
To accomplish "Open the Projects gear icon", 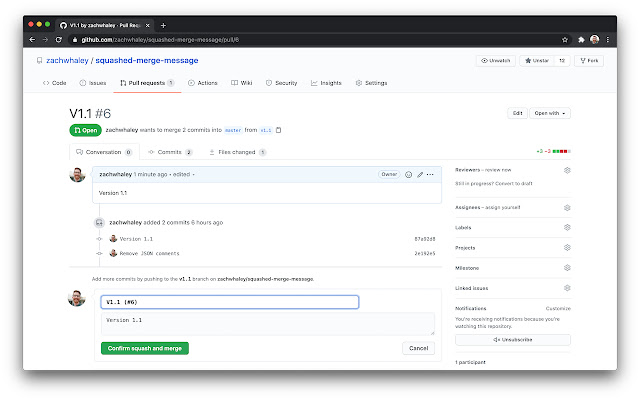I will coord(567,248).
